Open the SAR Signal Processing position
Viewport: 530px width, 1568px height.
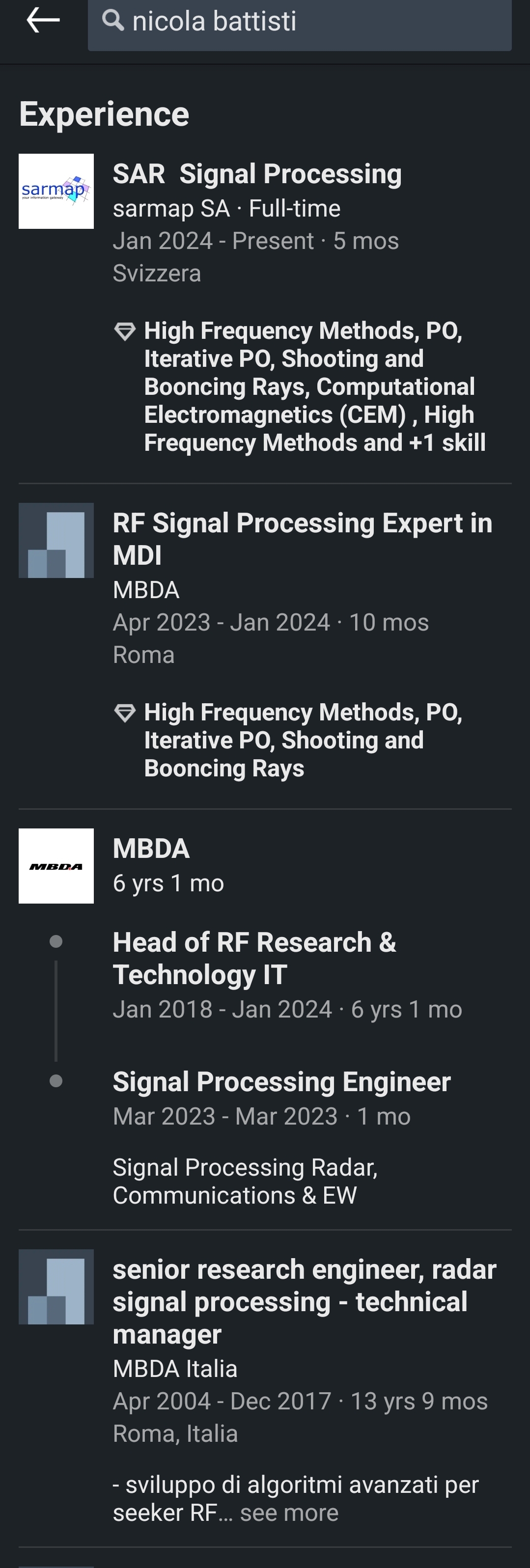tap(257, 174)
